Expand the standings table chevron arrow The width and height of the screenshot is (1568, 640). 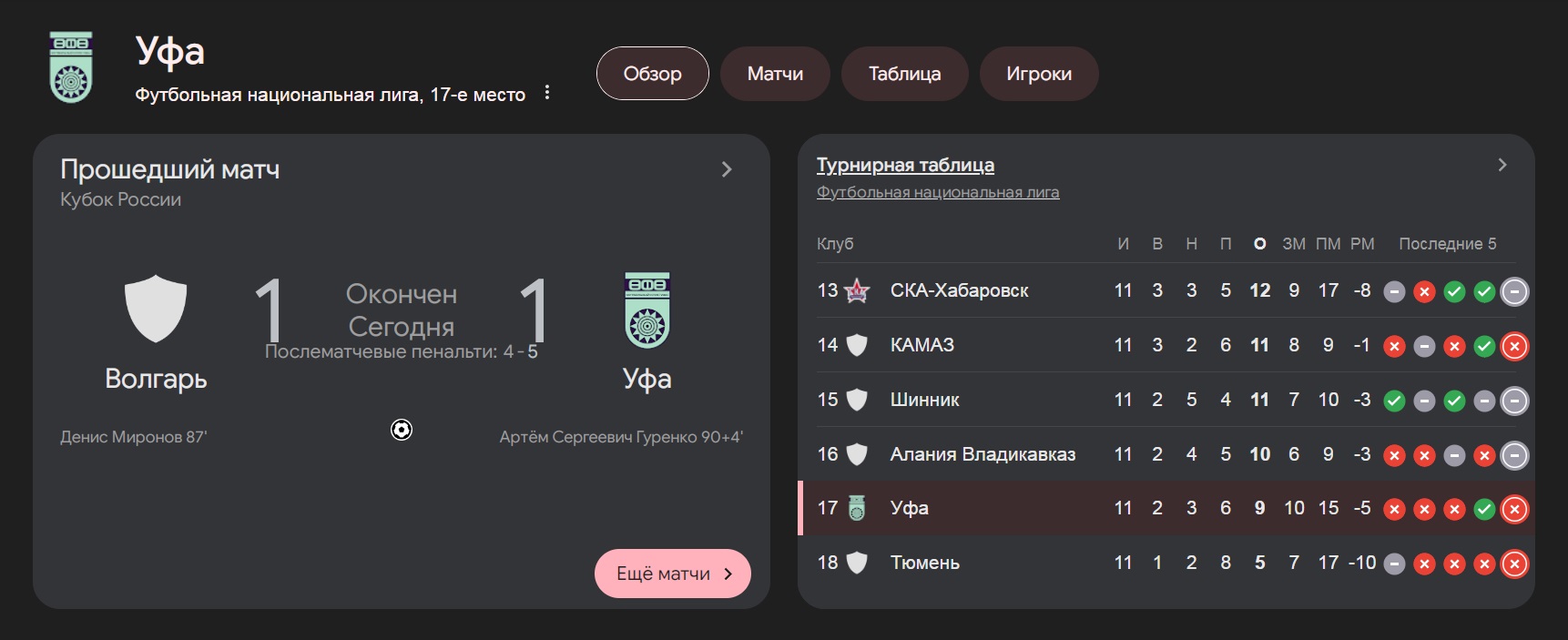tap(1502, 165)
